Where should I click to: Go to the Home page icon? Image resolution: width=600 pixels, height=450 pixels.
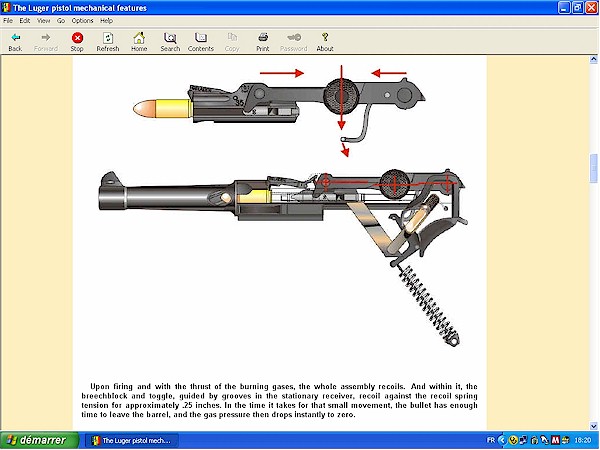(x=139, y=38)
